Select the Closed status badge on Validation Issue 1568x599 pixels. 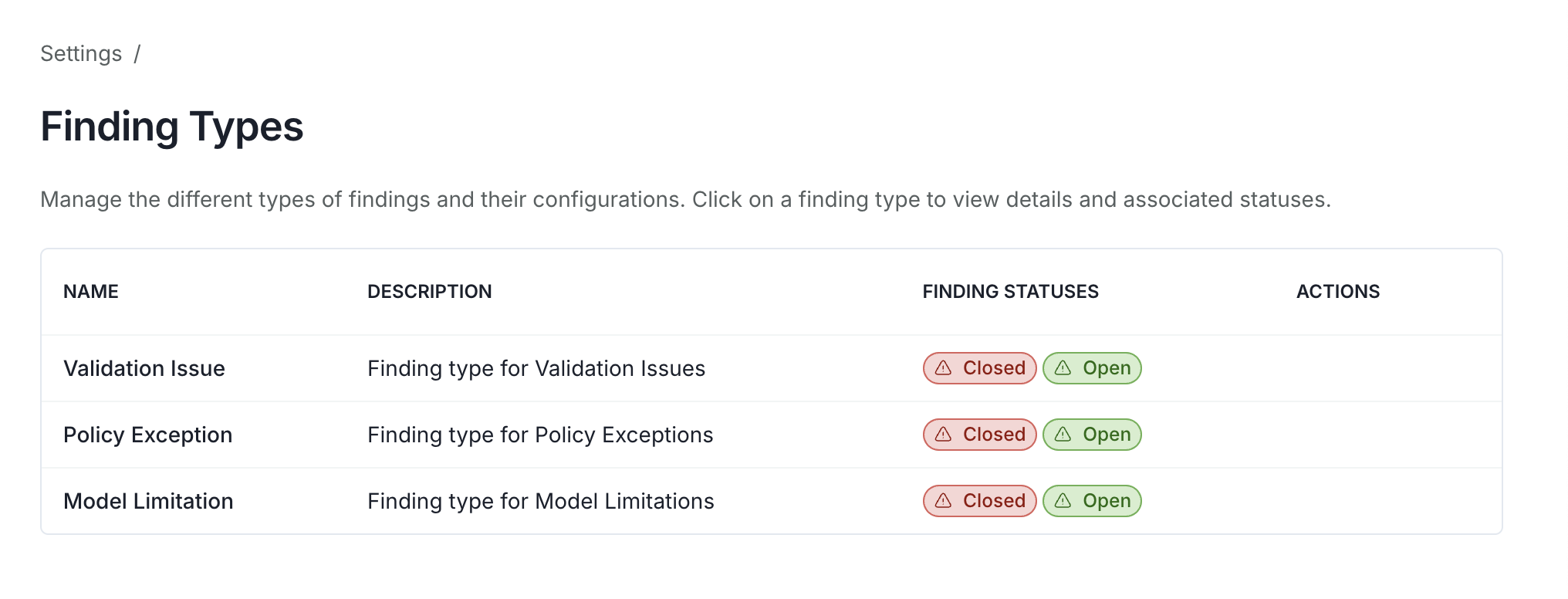(978, 368)
